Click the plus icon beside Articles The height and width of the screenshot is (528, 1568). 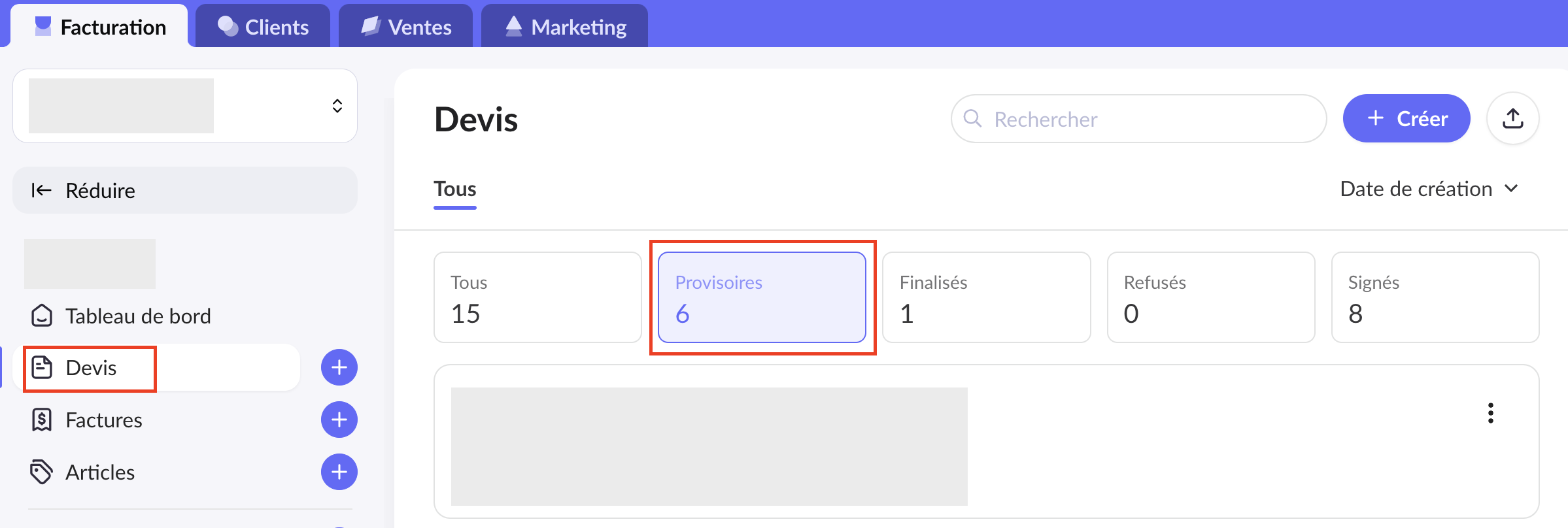pos(339,472)
